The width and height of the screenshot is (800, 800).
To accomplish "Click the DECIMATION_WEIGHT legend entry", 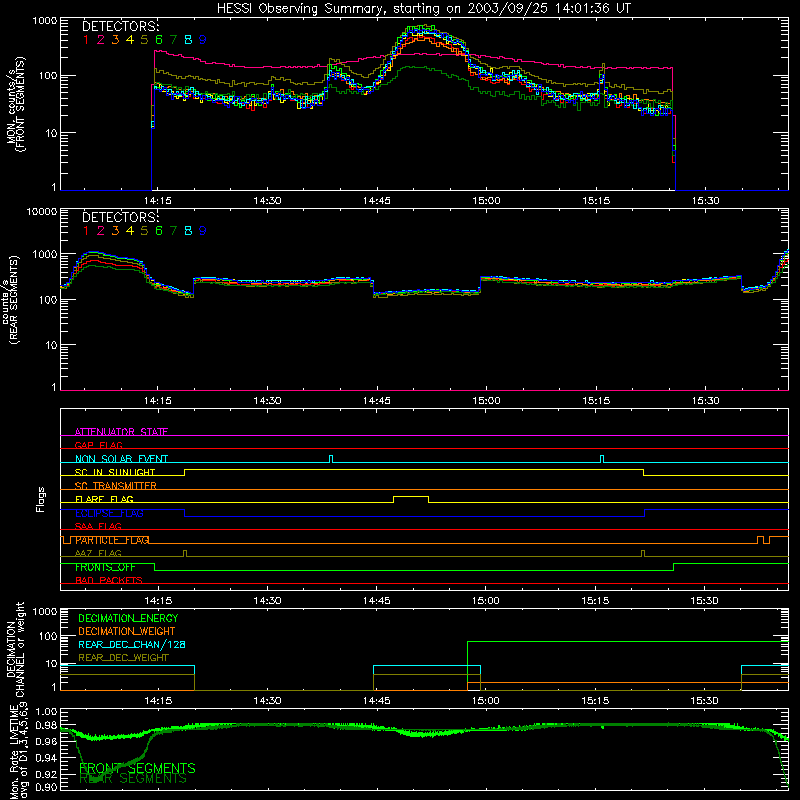I will click(x=127, y=631).
